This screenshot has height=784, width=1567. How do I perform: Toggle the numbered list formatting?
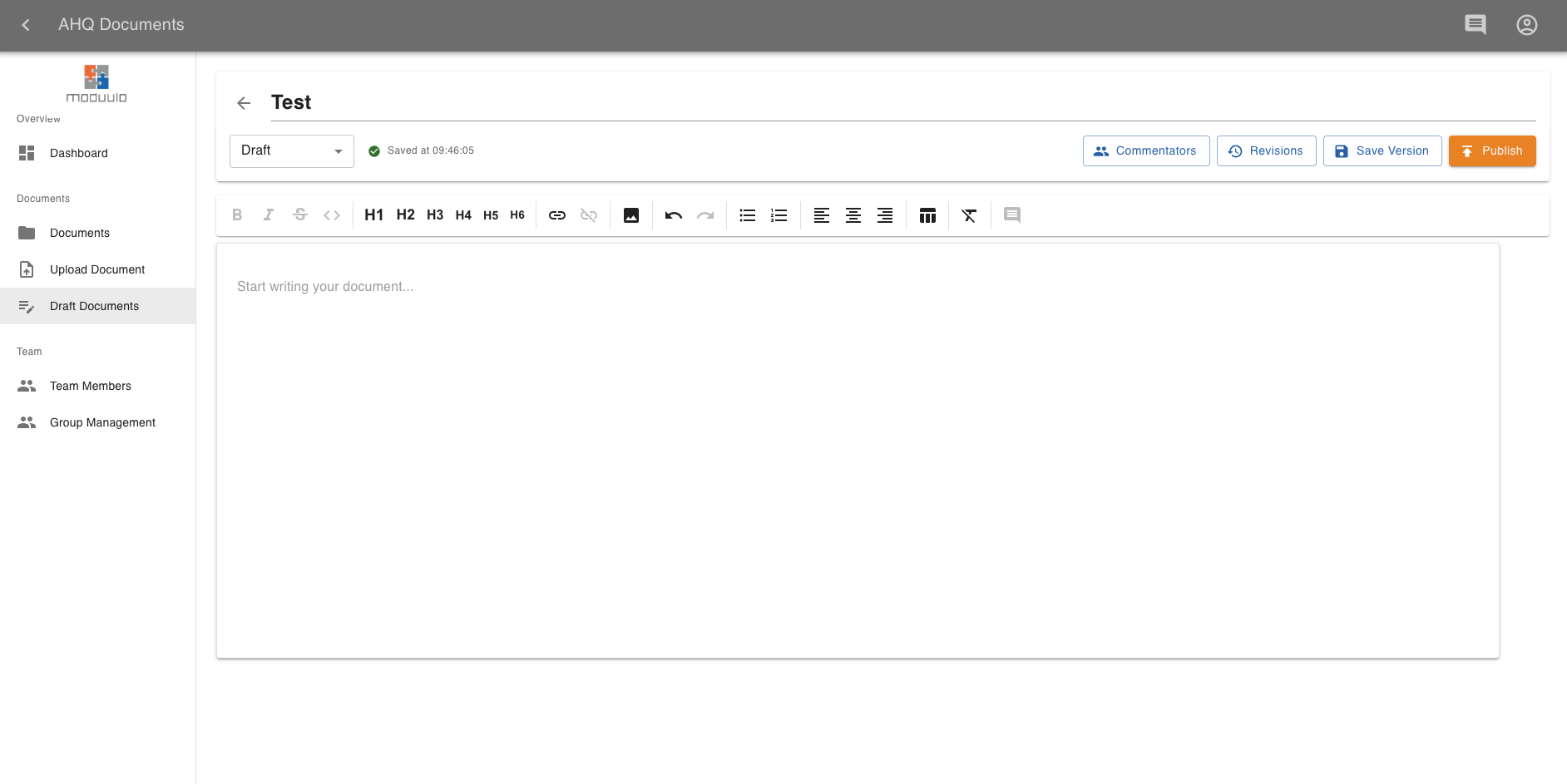[x=779, y=214]
